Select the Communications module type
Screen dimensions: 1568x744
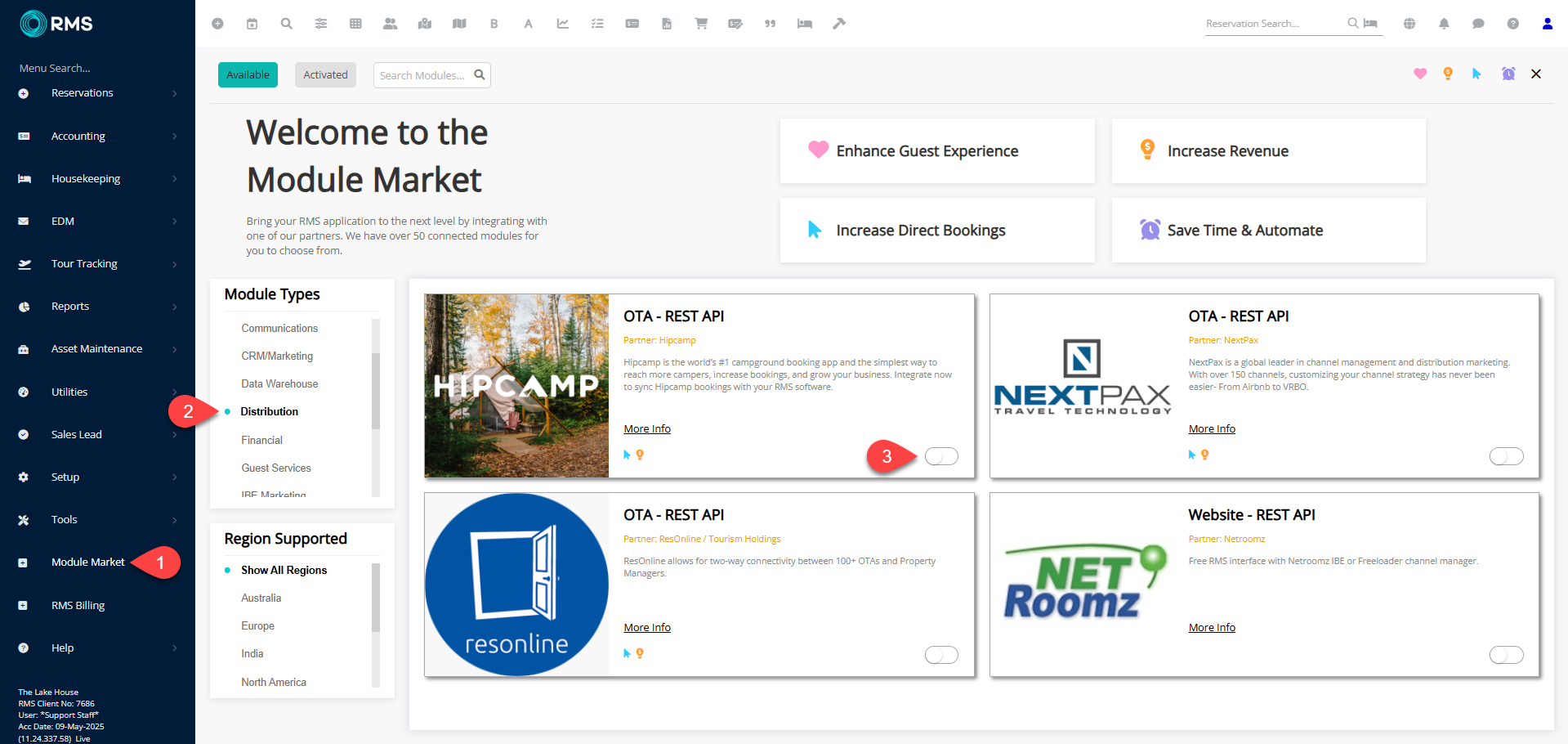point(279,328)
